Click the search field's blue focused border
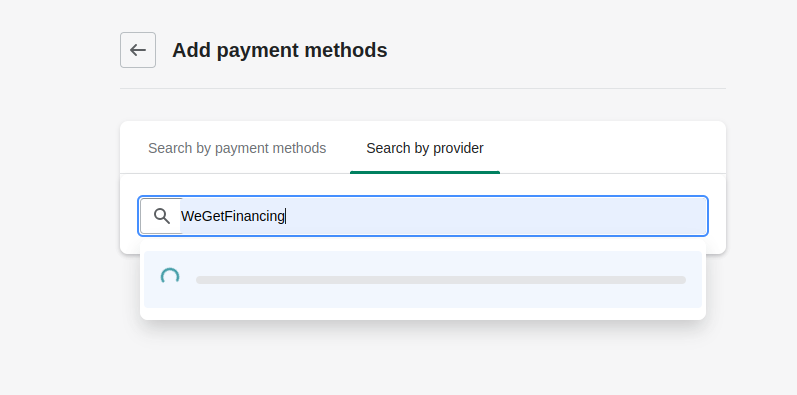 pyautogui.click(x=423, y=197)
